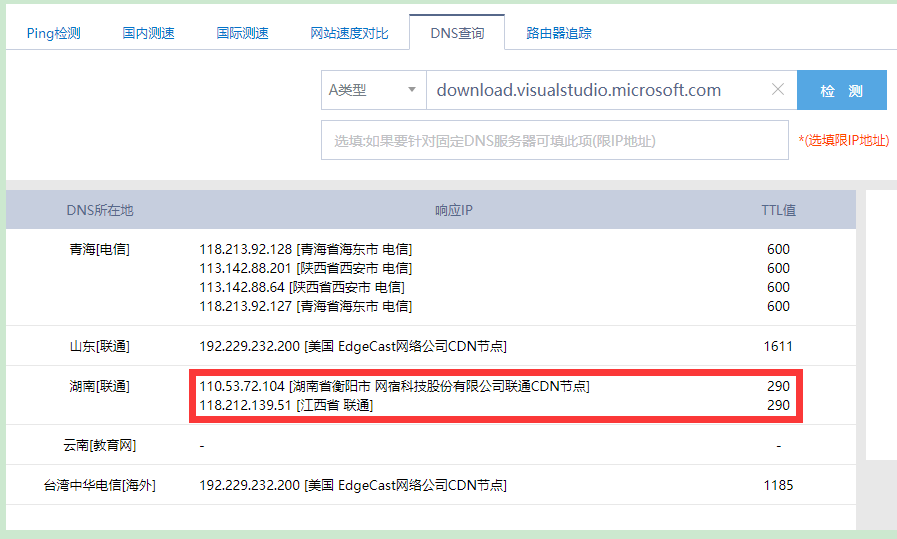This screenshot has width=897, height=539.
Task: Select the 湖南[联通] row label
Action: [x=100, y=386]
